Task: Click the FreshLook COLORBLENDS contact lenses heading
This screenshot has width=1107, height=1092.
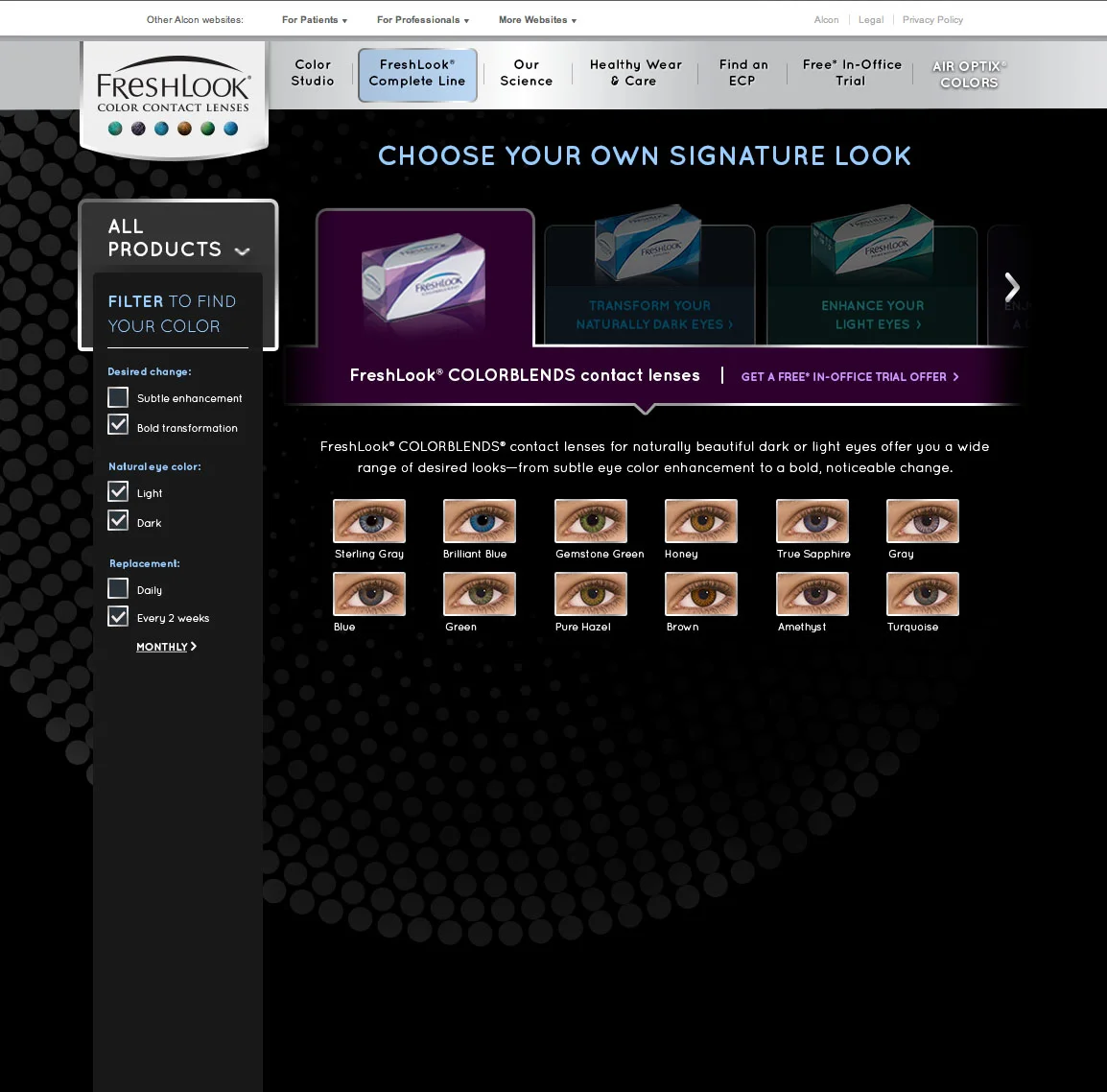Action: 525,375
